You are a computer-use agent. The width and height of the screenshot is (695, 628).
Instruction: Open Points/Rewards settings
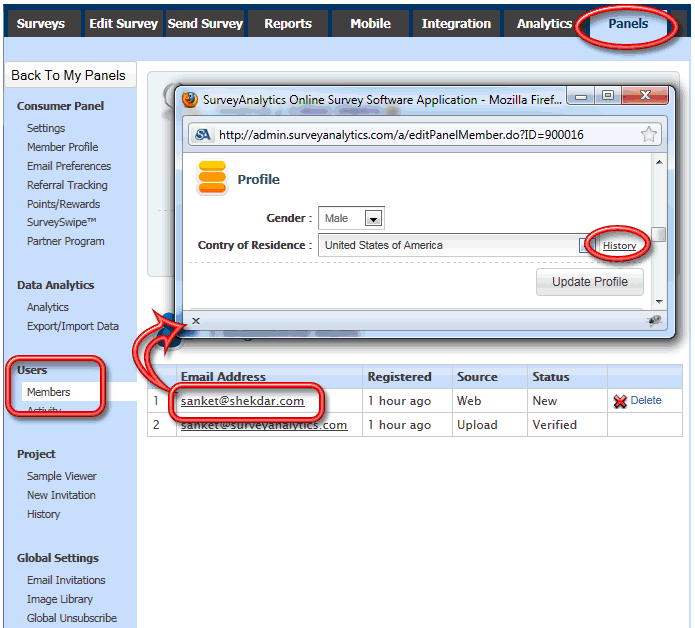coord(63,204)
